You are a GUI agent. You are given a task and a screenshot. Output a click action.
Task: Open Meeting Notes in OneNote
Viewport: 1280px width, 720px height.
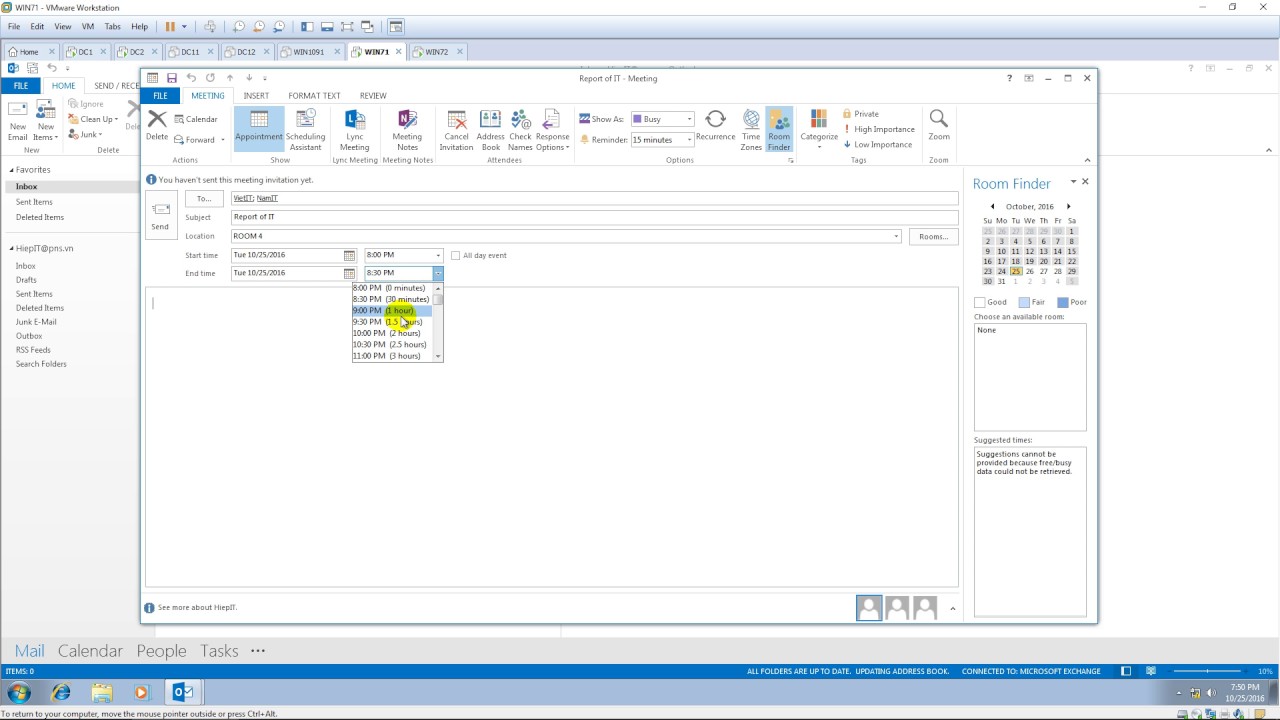[407, 129]
